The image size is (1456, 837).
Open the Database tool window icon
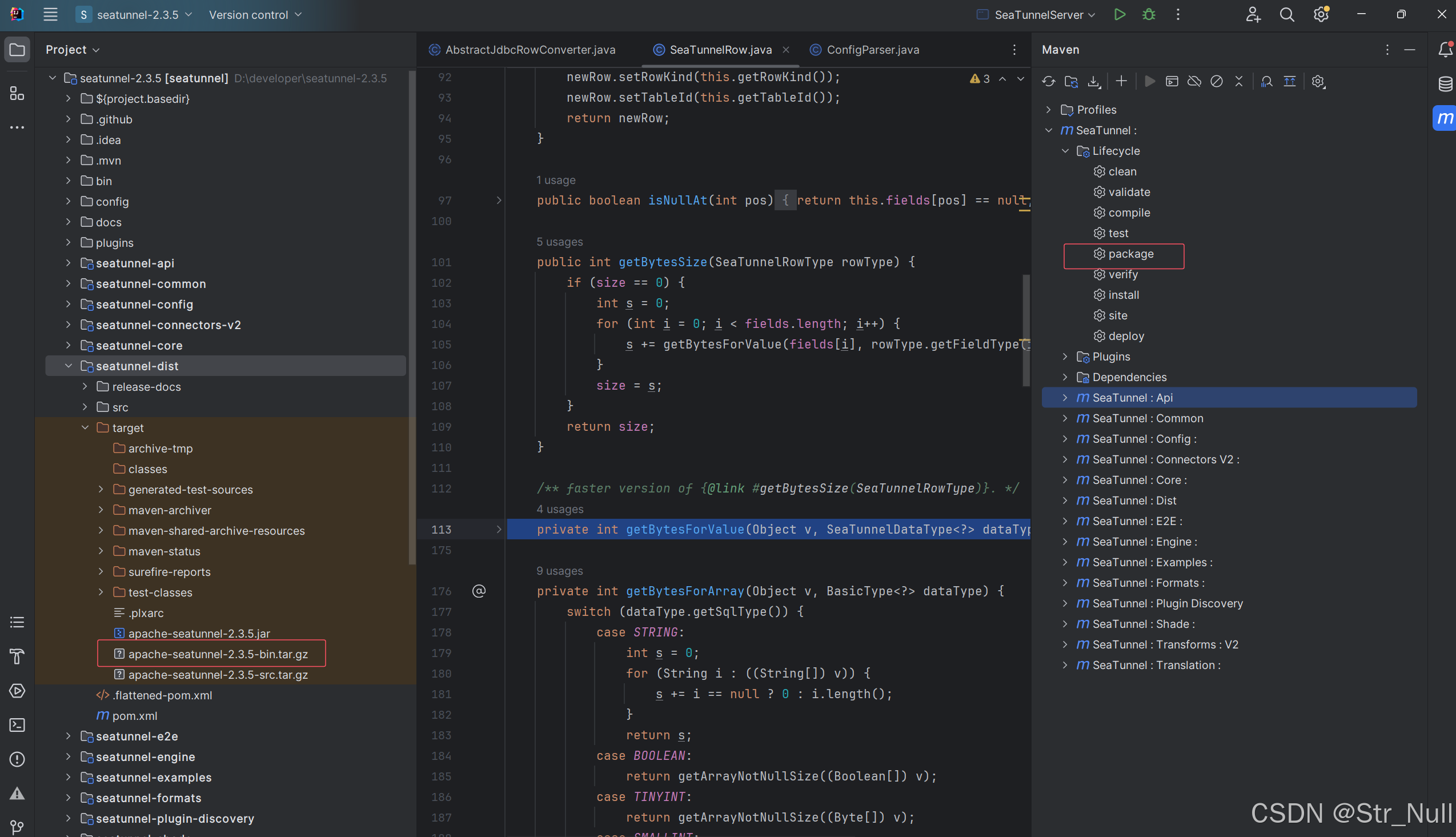[x=1445, y=84]
